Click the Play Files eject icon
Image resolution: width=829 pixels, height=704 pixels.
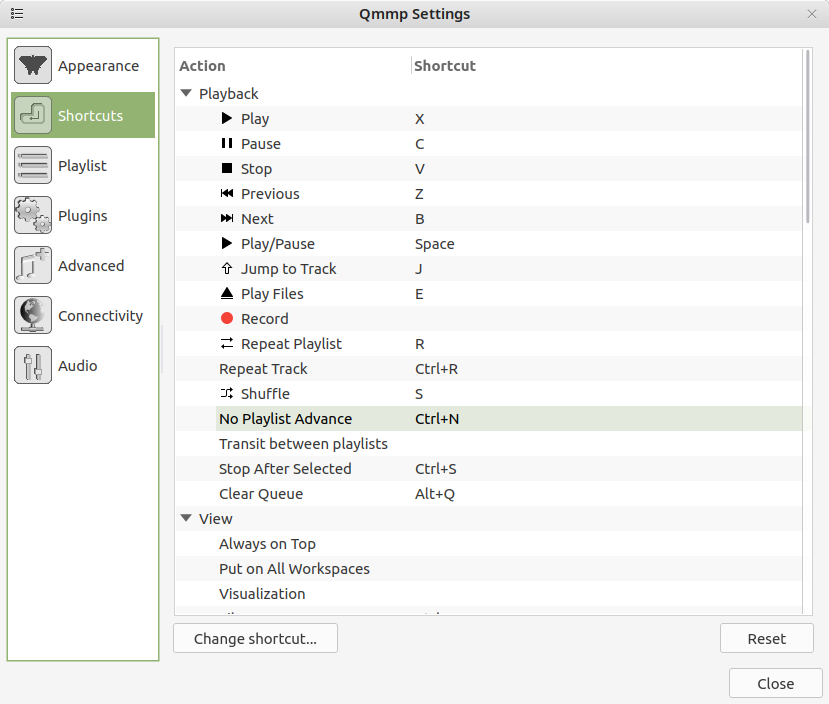pos(227,293)
